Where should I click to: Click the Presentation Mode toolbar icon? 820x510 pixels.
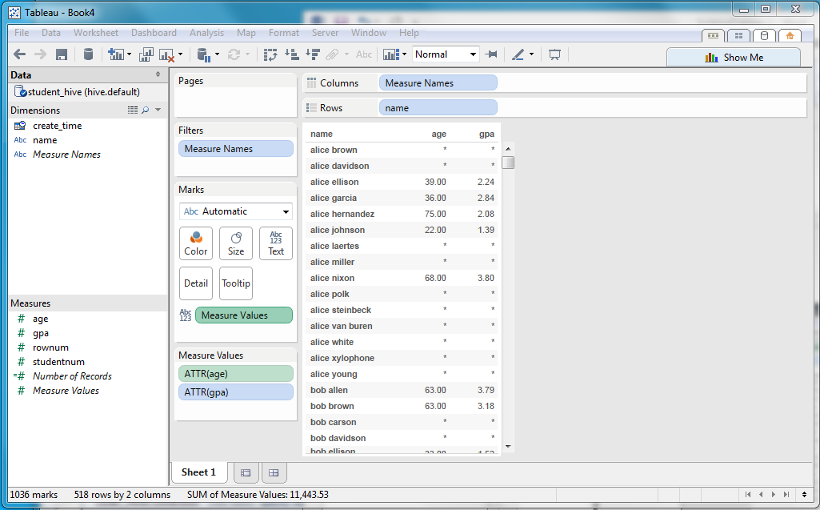(554, 55)
